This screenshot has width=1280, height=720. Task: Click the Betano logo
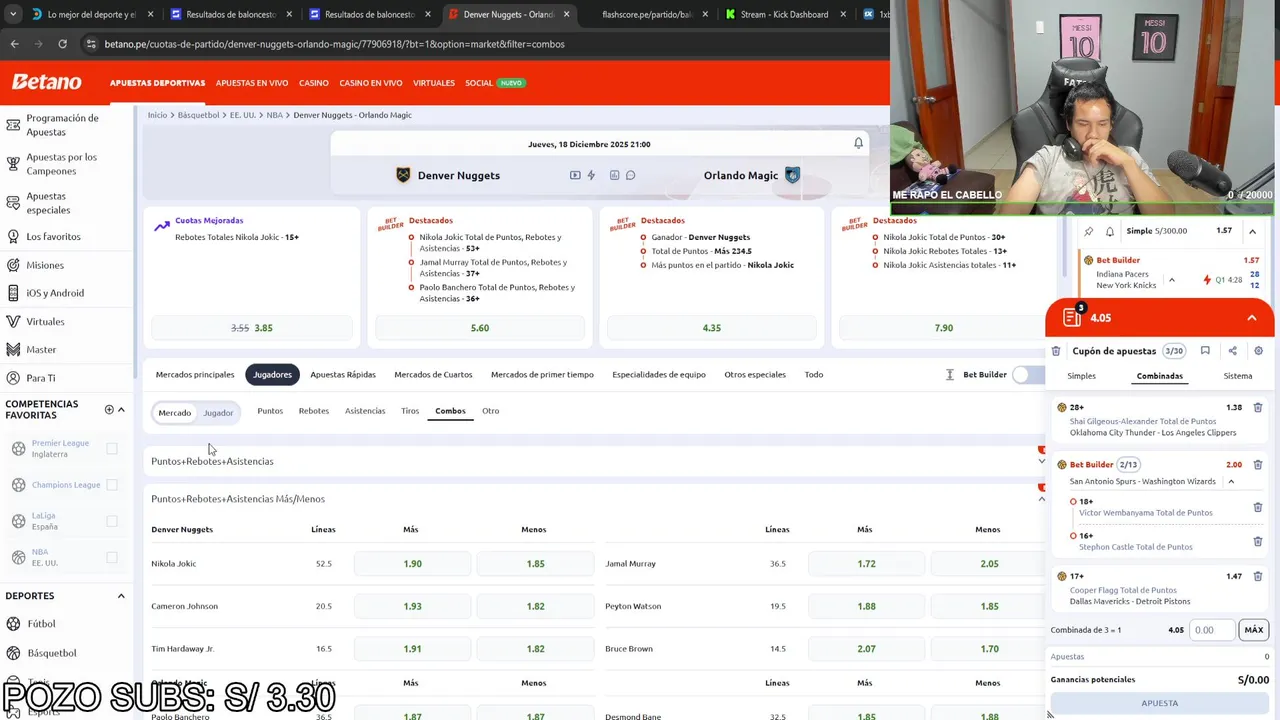coord(47,82)
